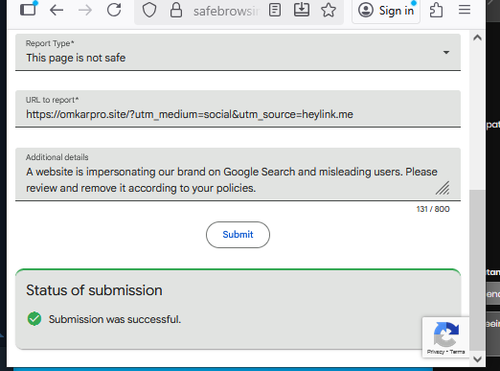Edit the URL to report field
Screen dimensions: 500x371
[x=238, y=109]
